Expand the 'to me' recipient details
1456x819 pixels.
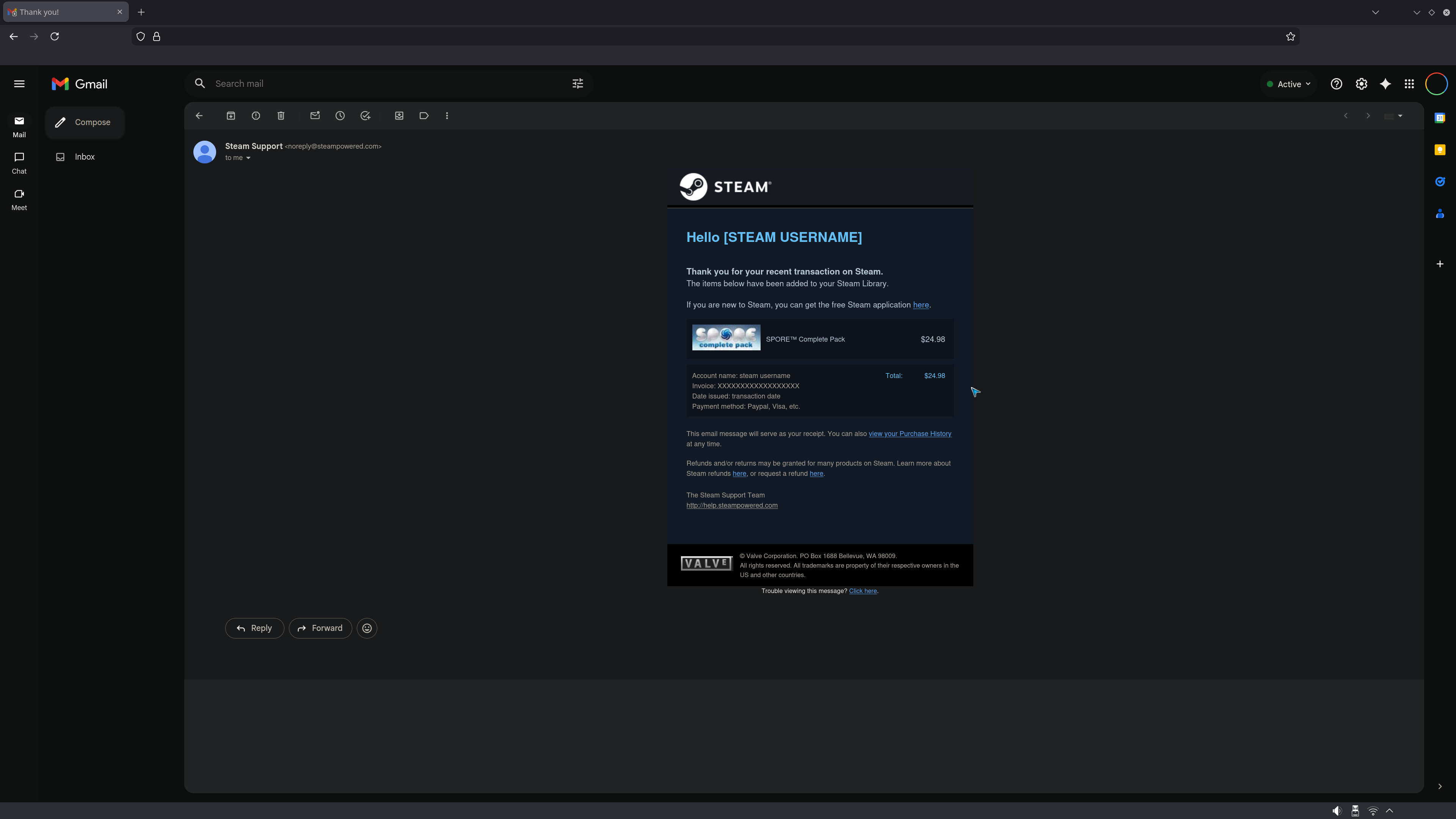[248, 158]
